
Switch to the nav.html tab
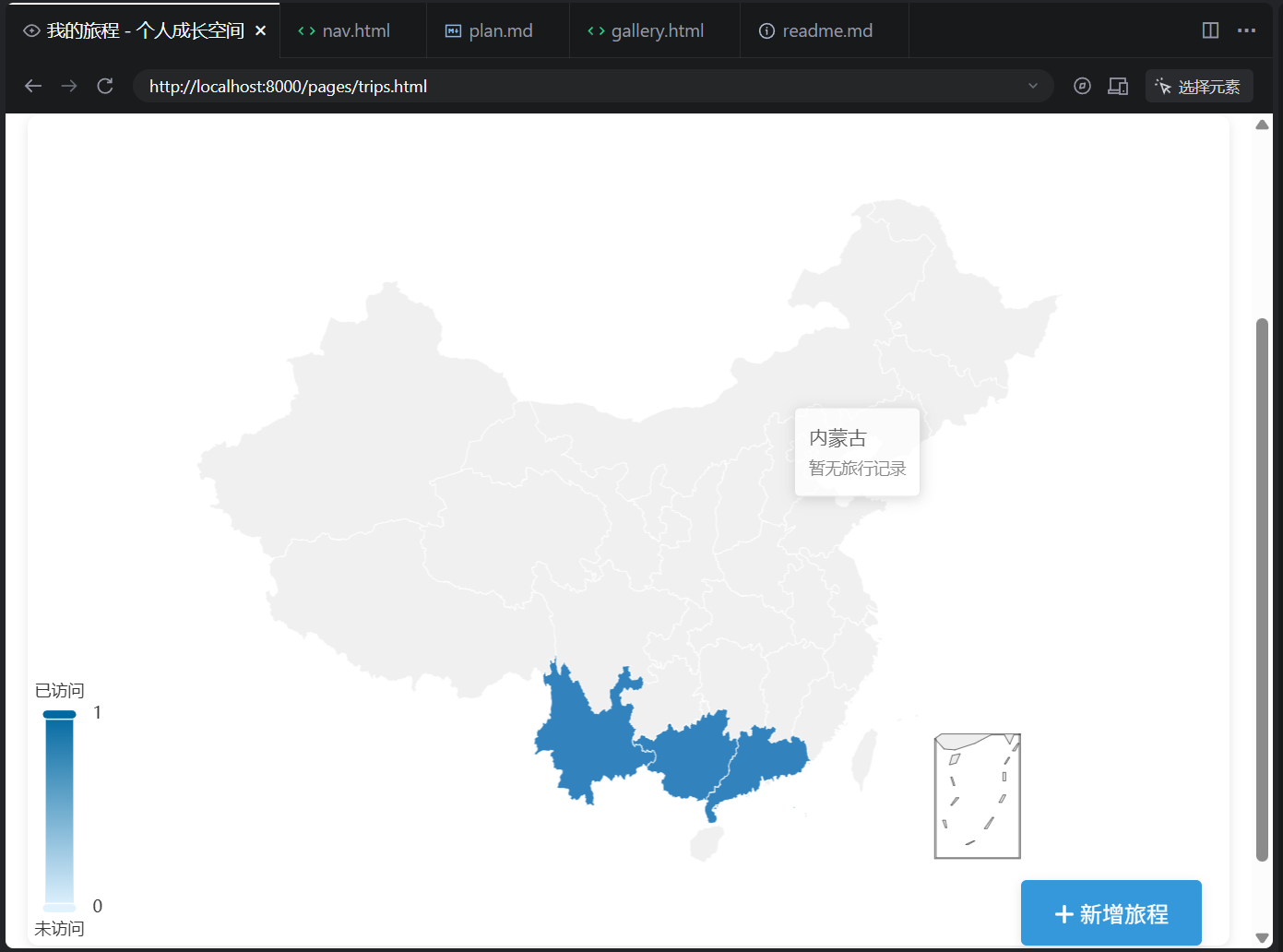[353, 30]
